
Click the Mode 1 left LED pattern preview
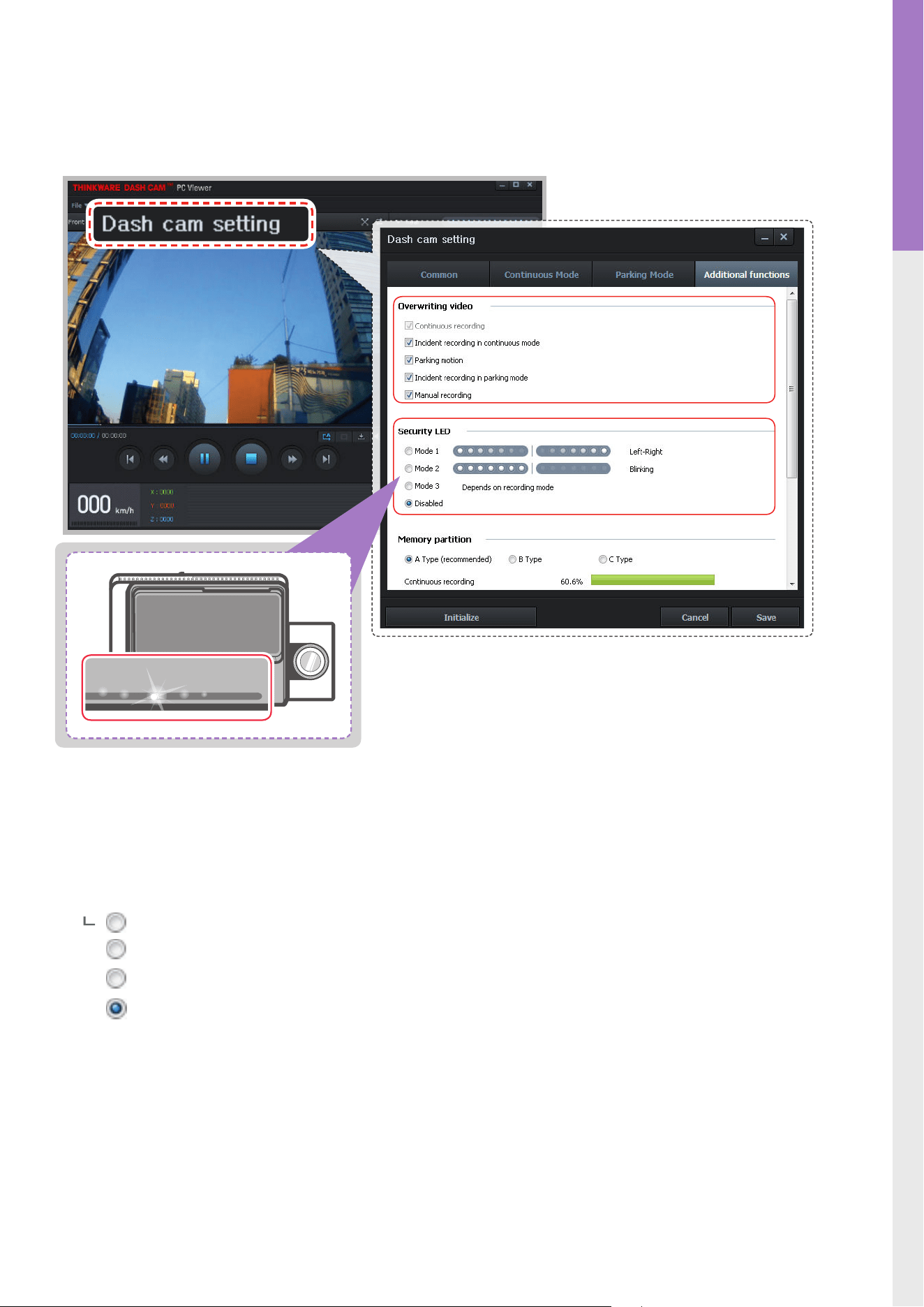490,451
